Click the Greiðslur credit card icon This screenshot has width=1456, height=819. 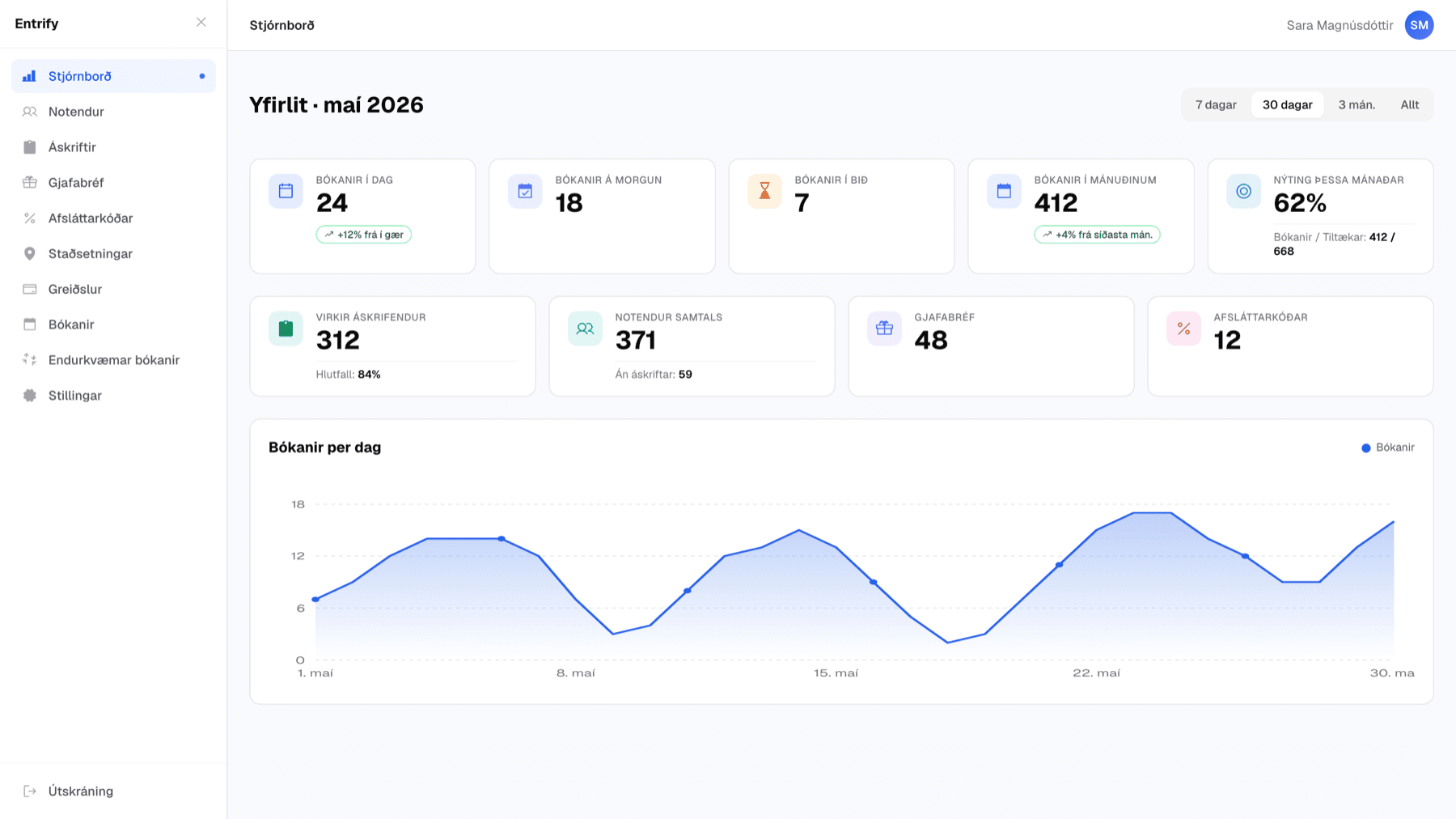[x=29, y=289]
